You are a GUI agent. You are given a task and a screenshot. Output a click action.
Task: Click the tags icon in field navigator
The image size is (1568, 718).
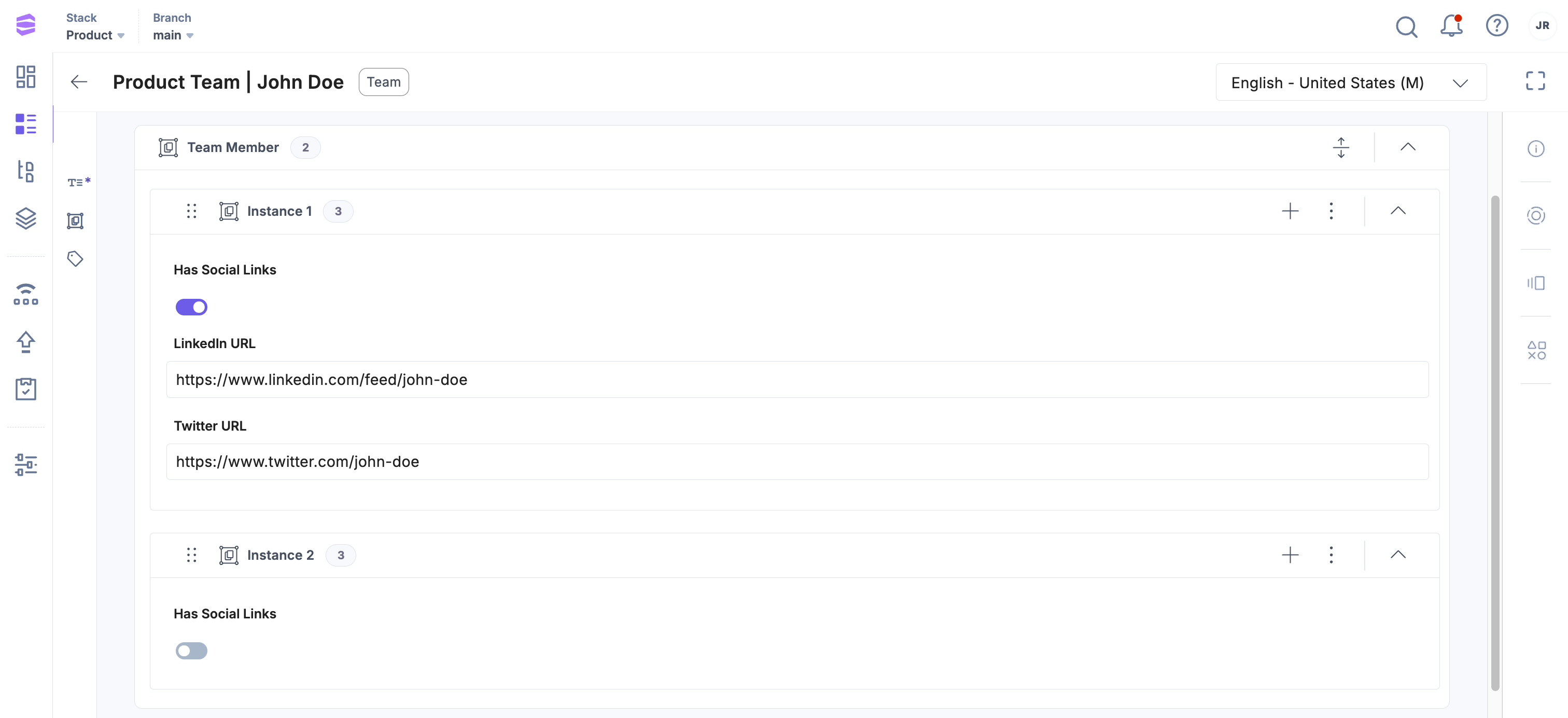click(x=75, y=259)
